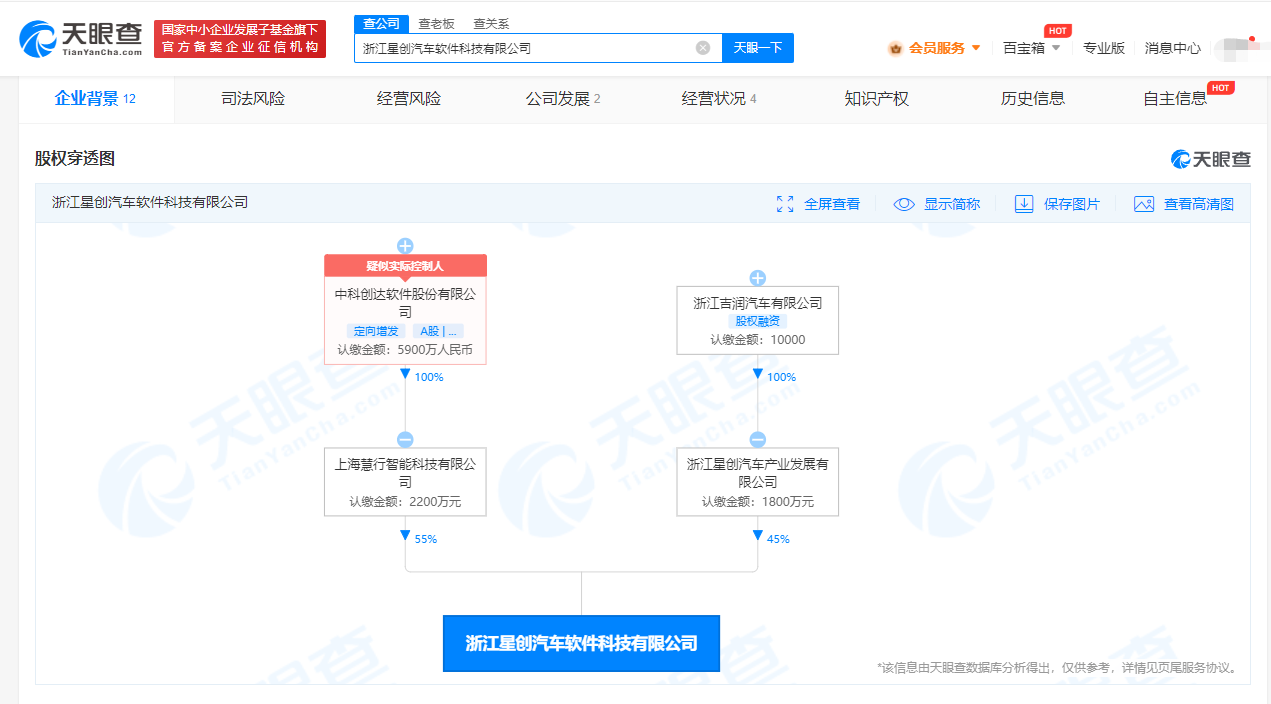Click the user avatar at top right
The height and width of the screenshot is (704, 1271).
1238,47
